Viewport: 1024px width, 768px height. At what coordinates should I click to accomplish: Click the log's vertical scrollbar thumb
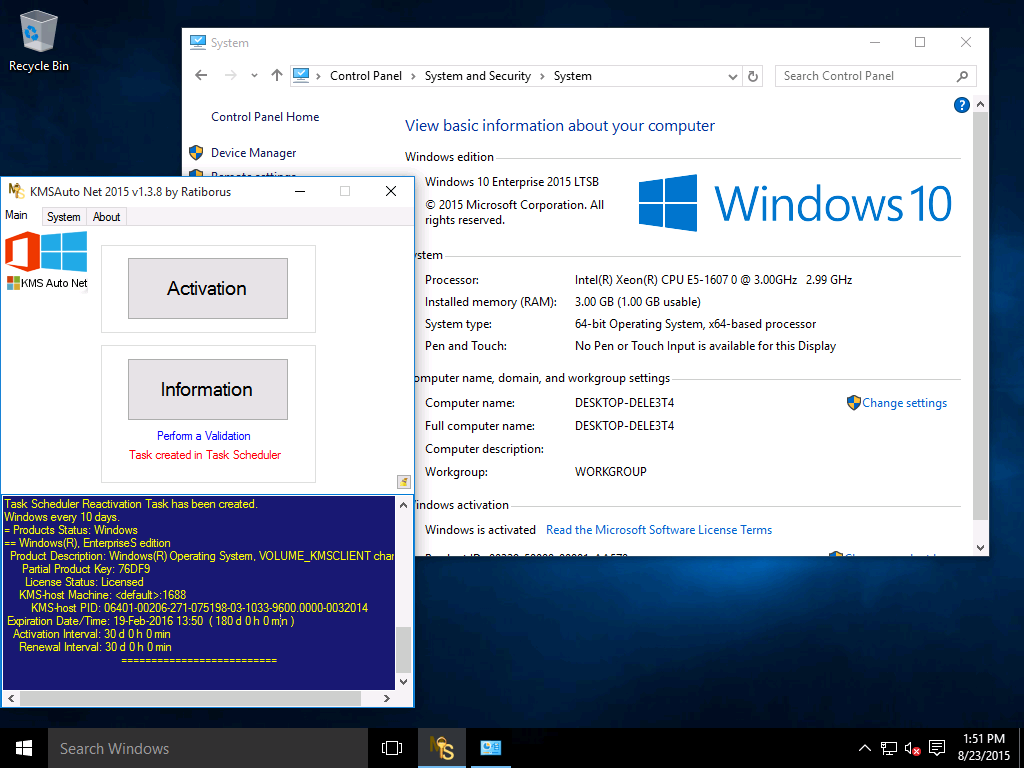(x=404, y=650)
